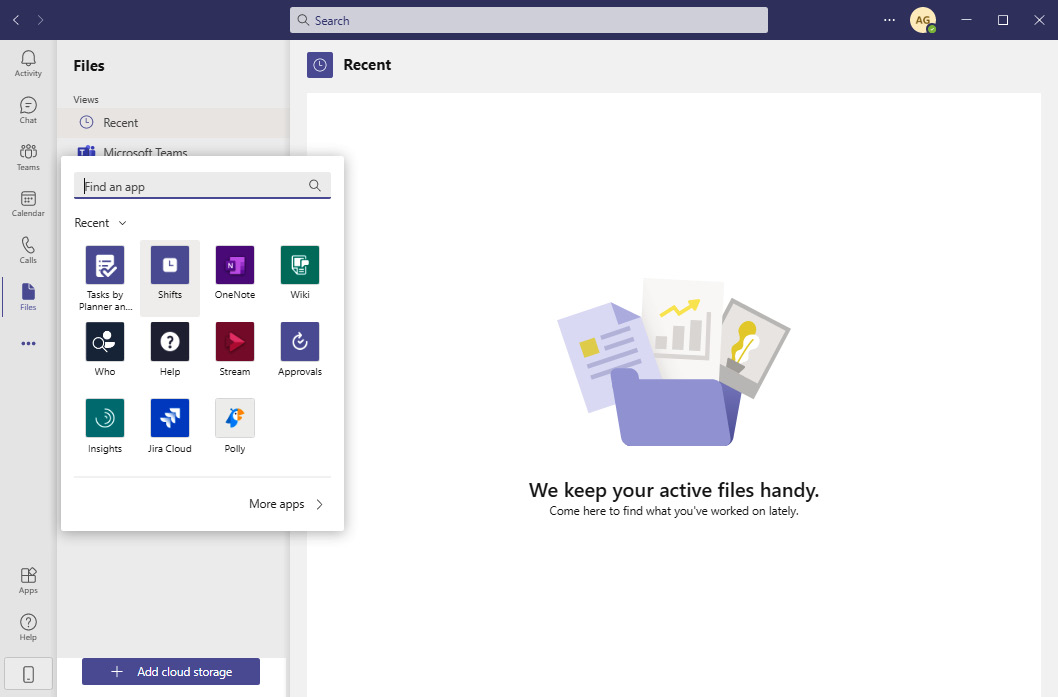Launch the Shifts app
Screen dimensions: 1058x697
(170, 278)
